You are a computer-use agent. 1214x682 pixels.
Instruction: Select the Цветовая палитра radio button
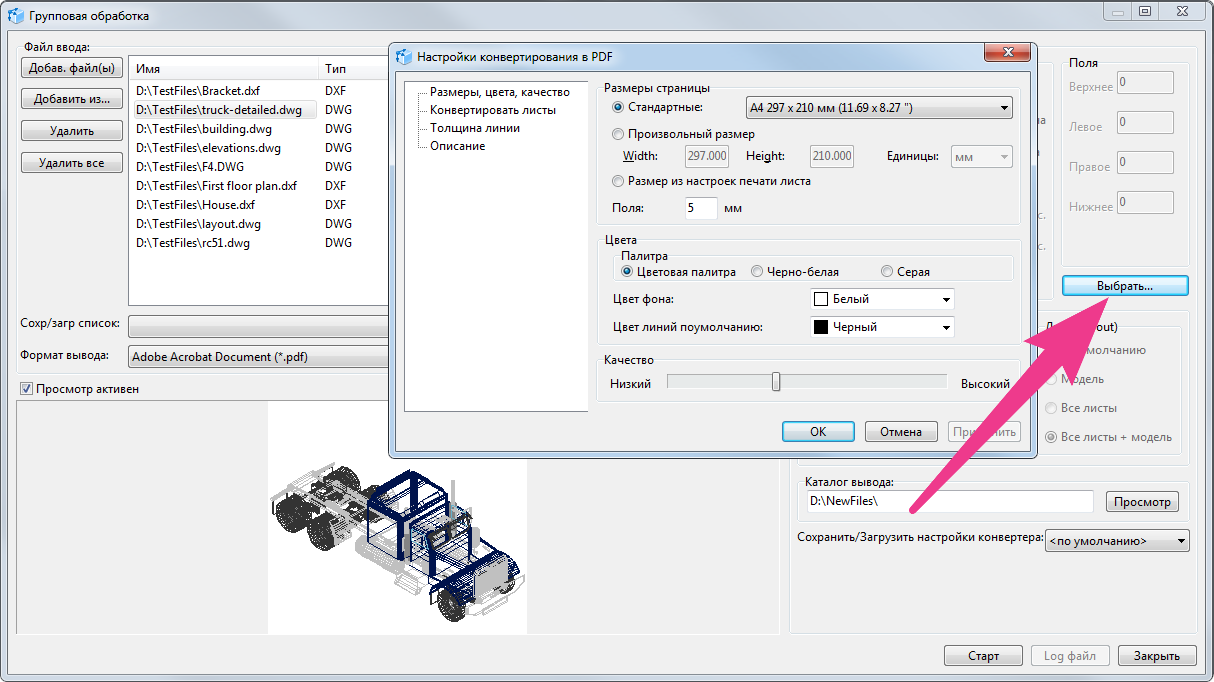pos(627,271)
